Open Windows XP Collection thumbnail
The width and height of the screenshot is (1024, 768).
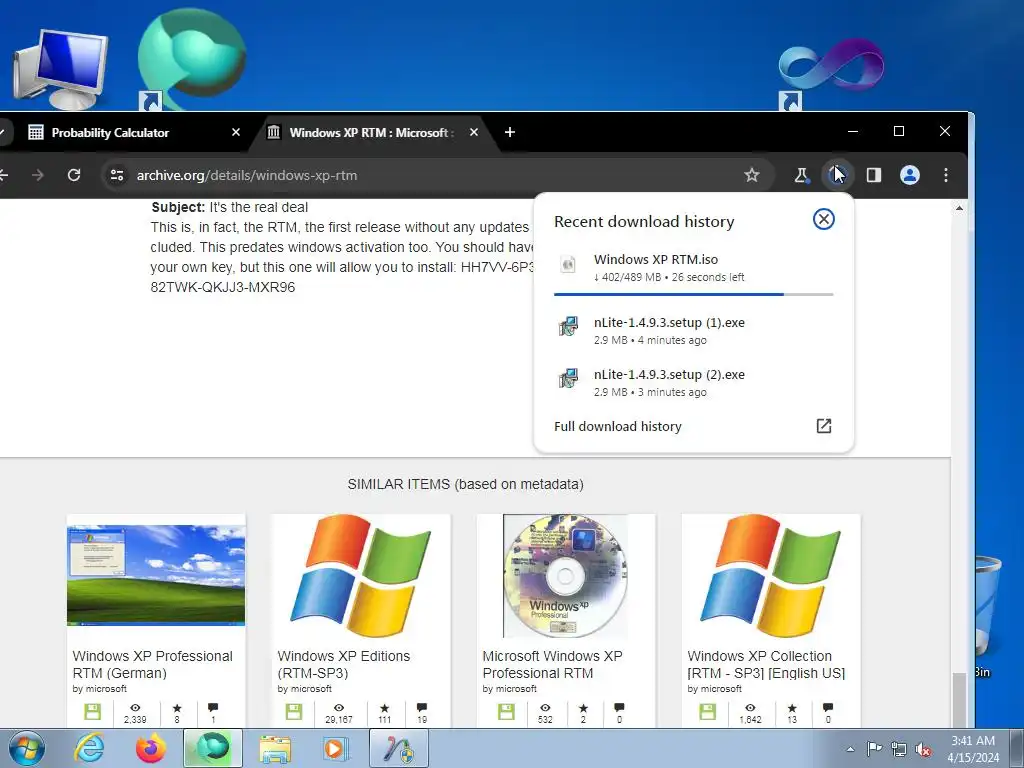click(771, 575)
